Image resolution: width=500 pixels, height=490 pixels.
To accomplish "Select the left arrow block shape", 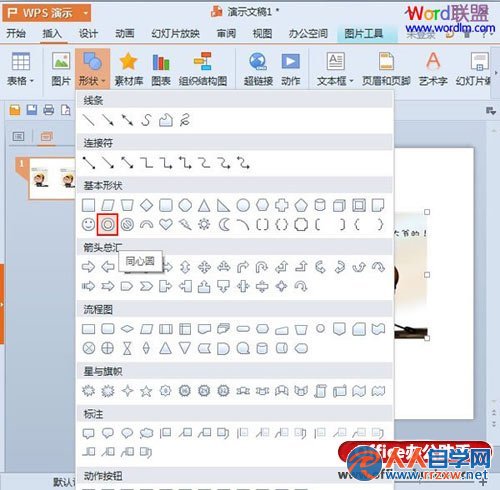I will [x=108, y=267].
